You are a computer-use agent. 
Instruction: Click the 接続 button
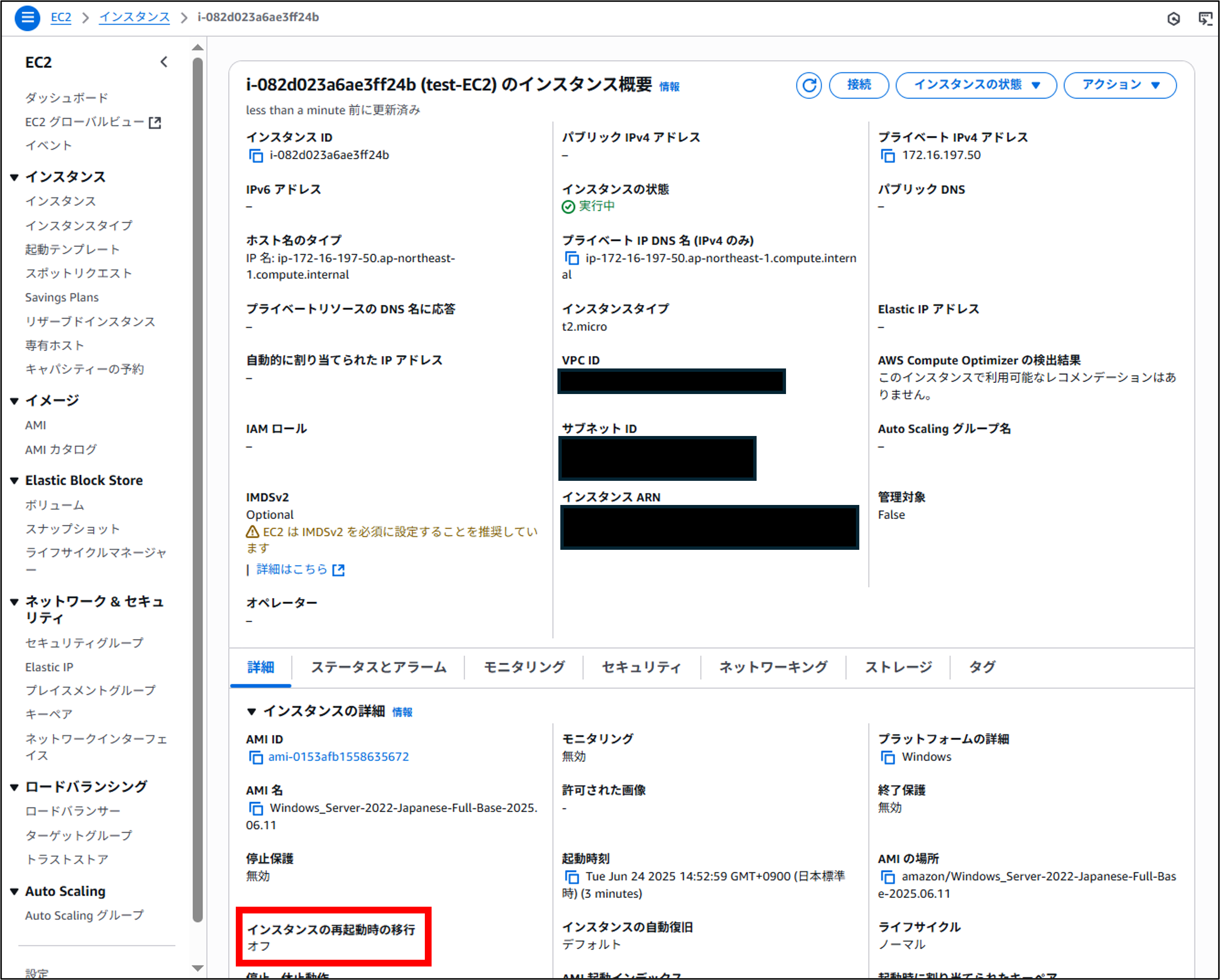[x=858, y=85]
